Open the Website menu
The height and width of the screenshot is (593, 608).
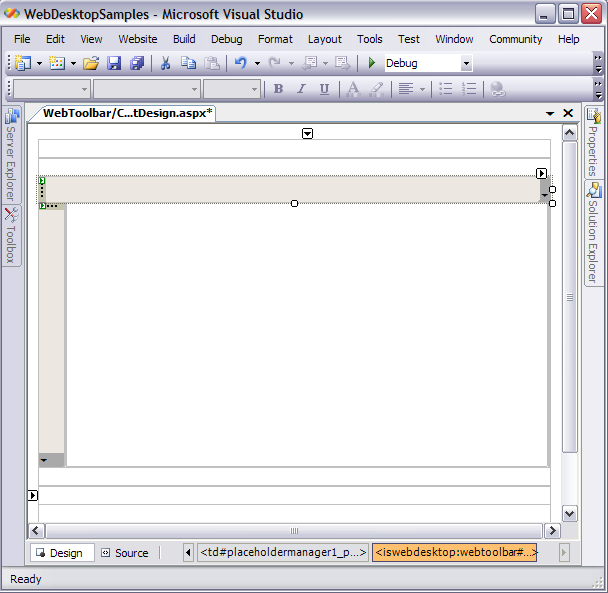137,39
